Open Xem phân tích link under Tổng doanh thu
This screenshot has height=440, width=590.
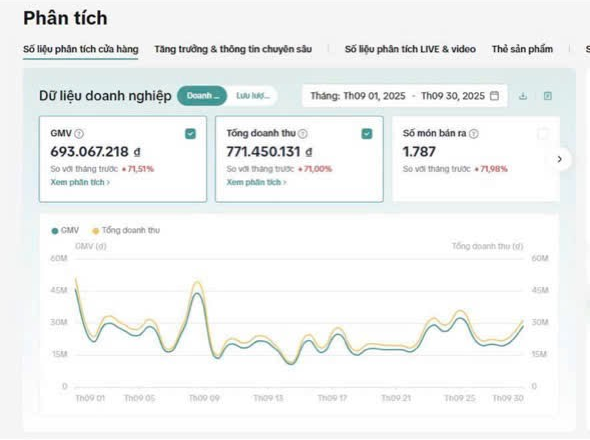pyautogui.click(x=256, y=182)
